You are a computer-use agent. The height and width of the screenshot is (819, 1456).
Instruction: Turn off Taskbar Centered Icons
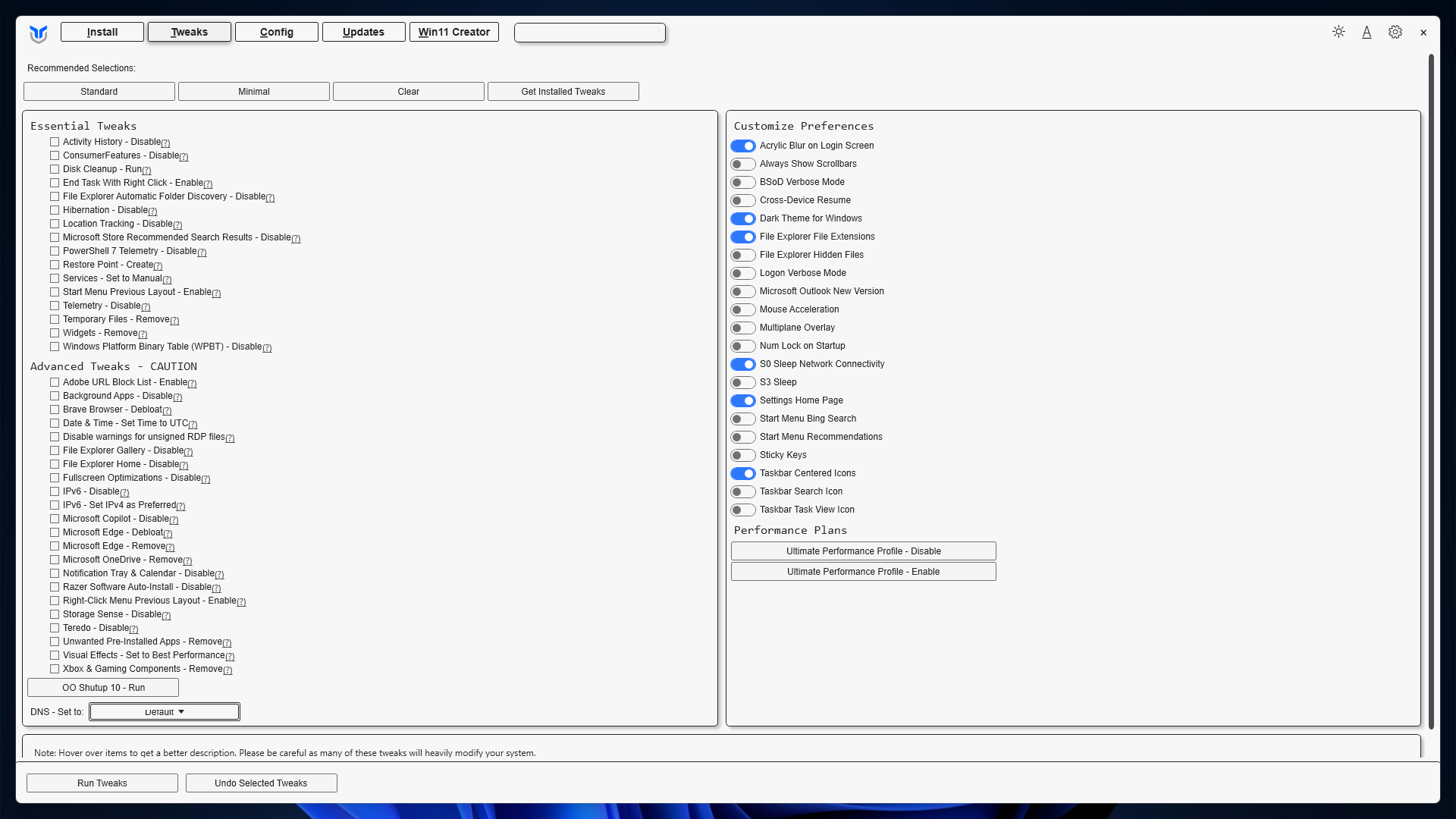click(743, 473)
